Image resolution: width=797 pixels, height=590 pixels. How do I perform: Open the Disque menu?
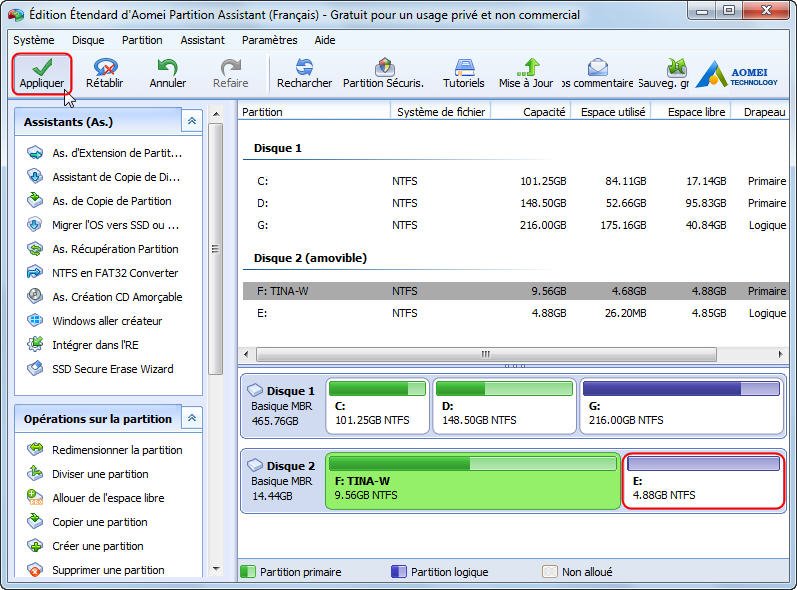point(88,40)
